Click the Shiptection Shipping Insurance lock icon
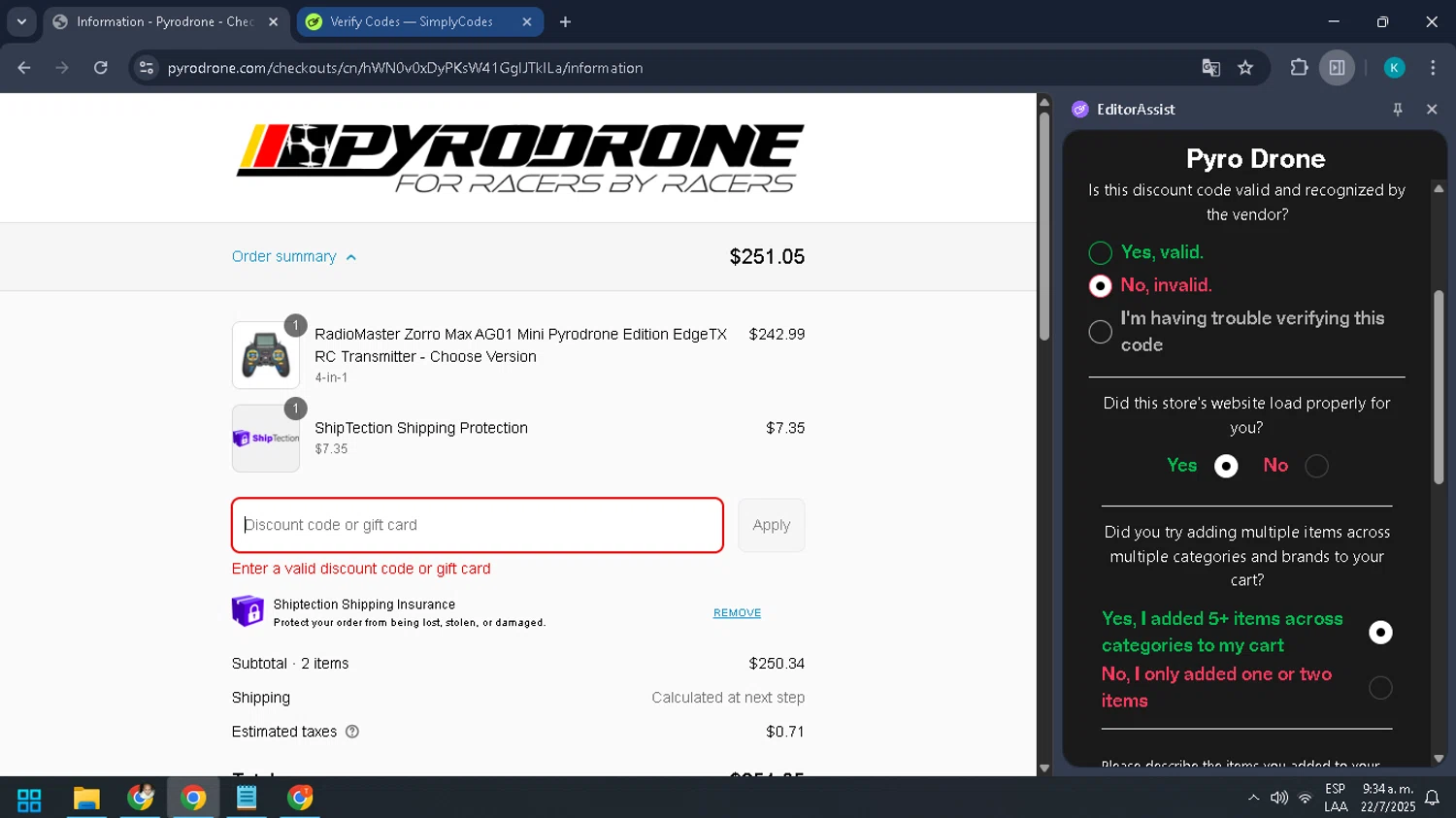The width and height of the screenshot is (1456, 818). 248,611
